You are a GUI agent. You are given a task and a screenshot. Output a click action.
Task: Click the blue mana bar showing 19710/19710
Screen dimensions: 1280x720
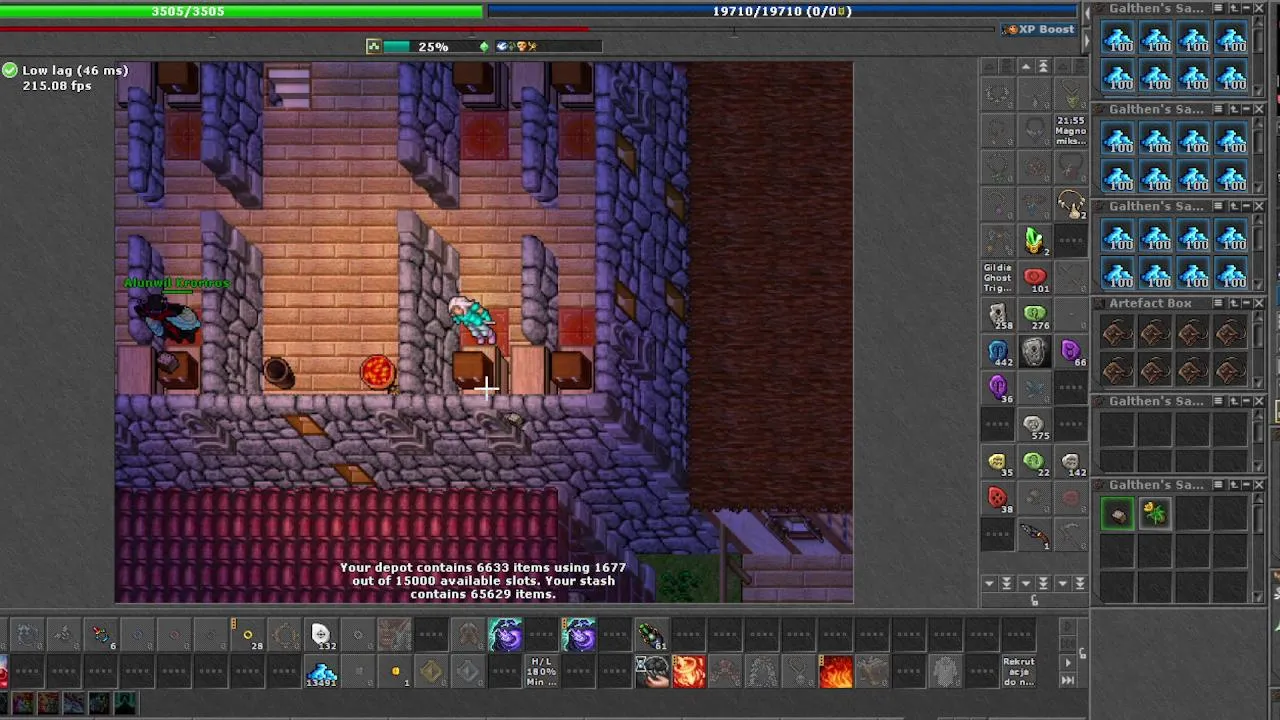[783, 11]
